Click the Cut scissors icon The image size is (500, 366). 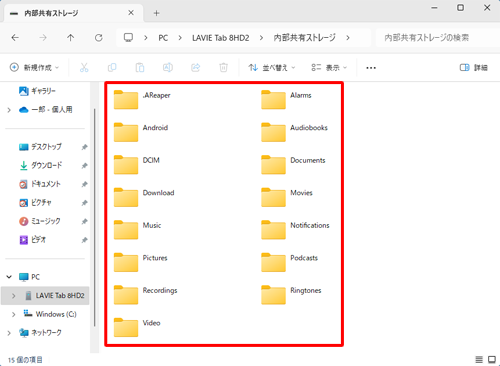[84, 68]
